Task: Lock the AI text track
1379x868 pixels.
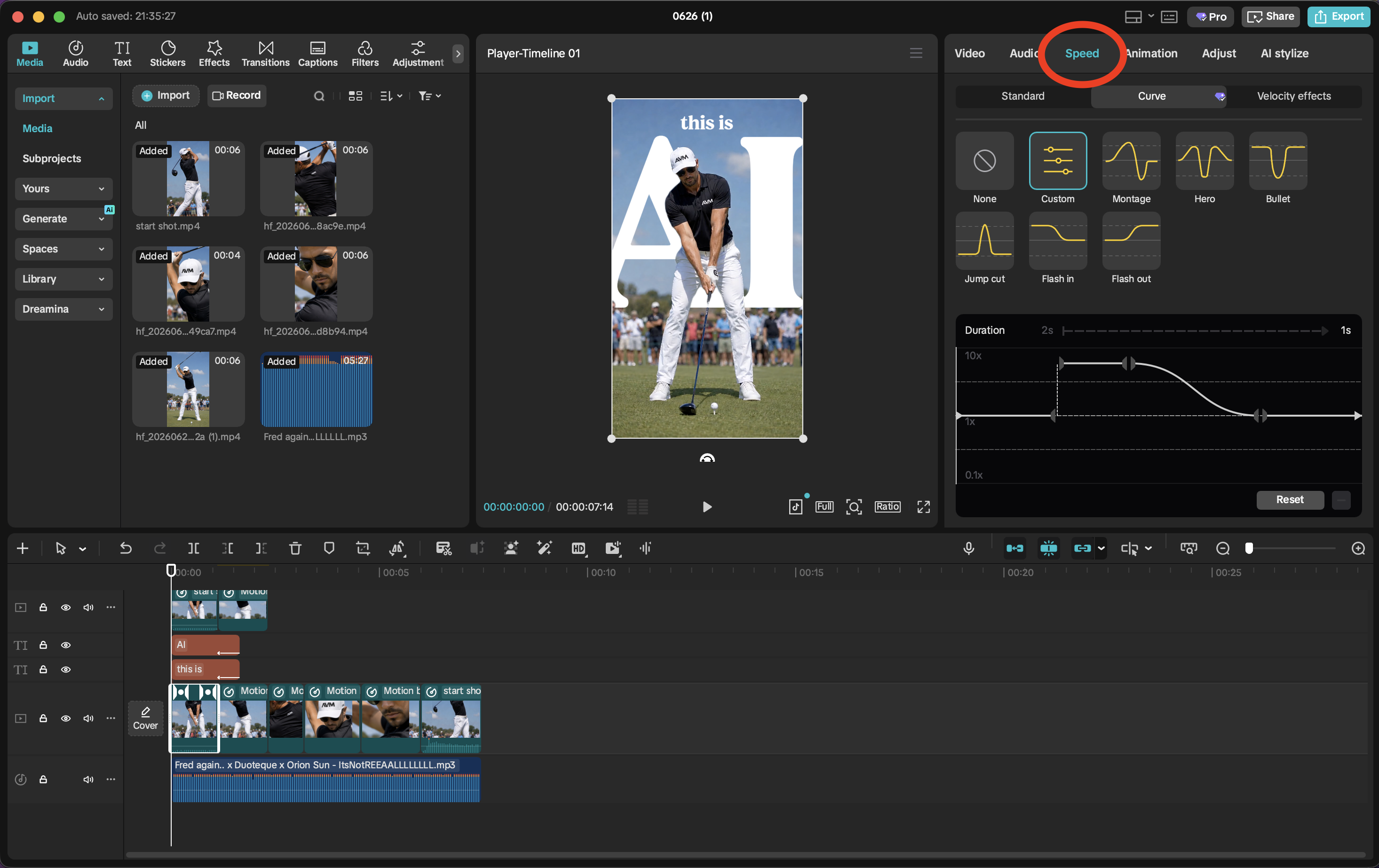Action: pyautogui.click(x=43, y=645)
